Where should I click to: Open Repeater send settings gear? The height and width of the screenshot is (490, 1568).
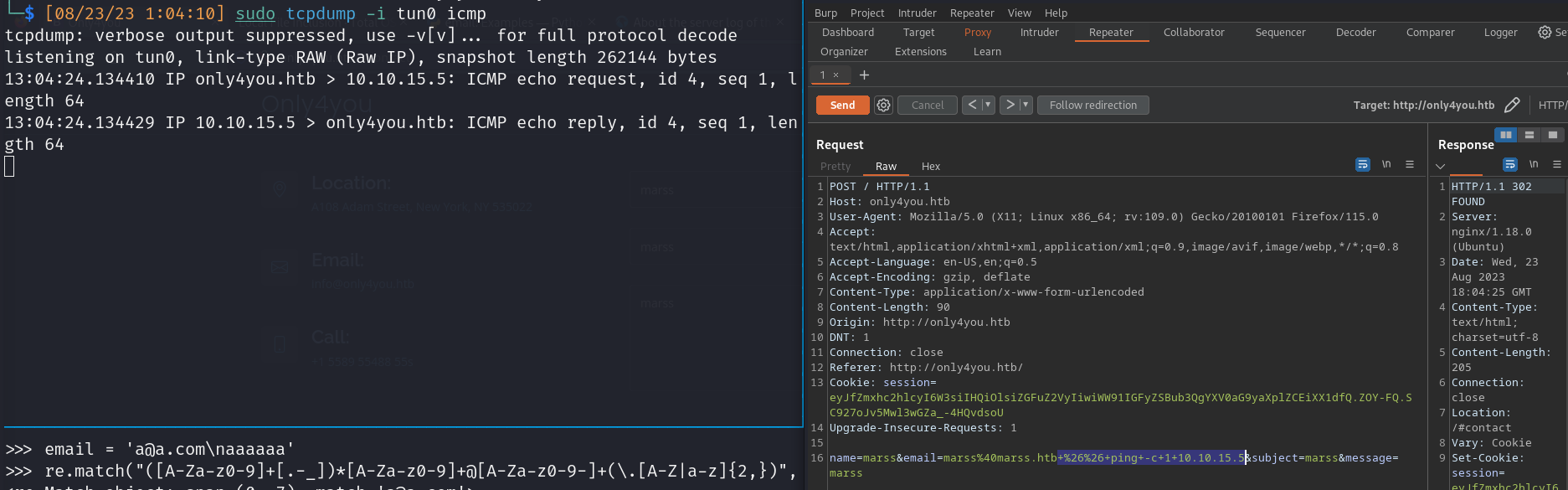click(883, 105)
